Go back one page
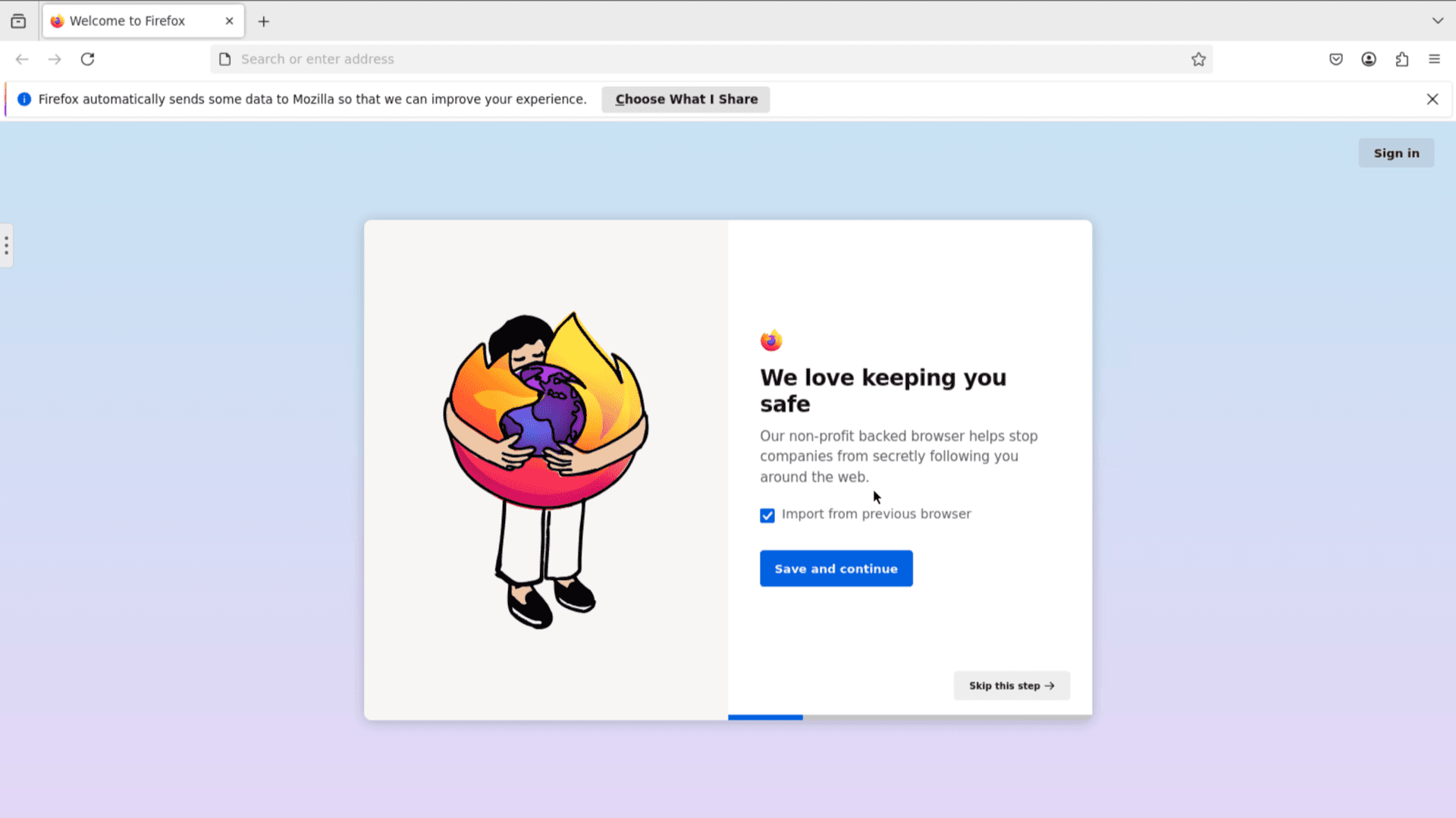This screenshot has height=818, width=1456. 22,59
